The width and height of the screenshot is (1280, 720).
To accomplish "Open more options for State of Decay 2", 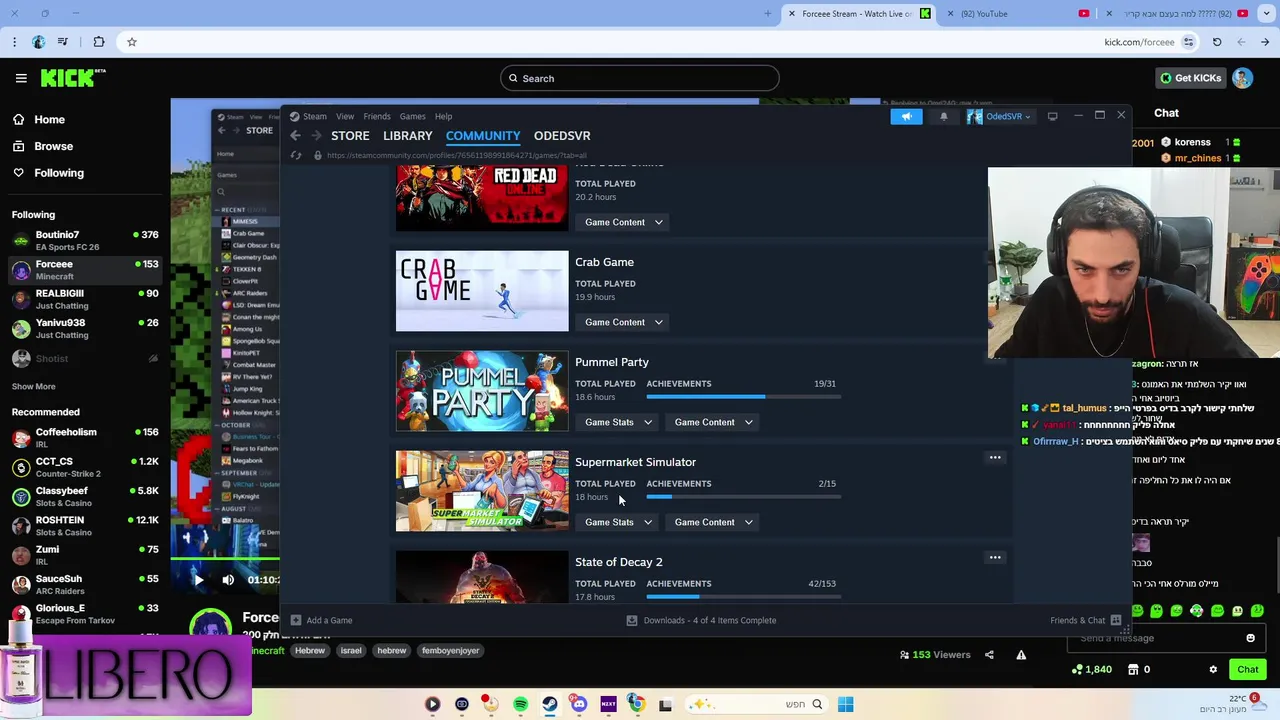I will [995, 558].
